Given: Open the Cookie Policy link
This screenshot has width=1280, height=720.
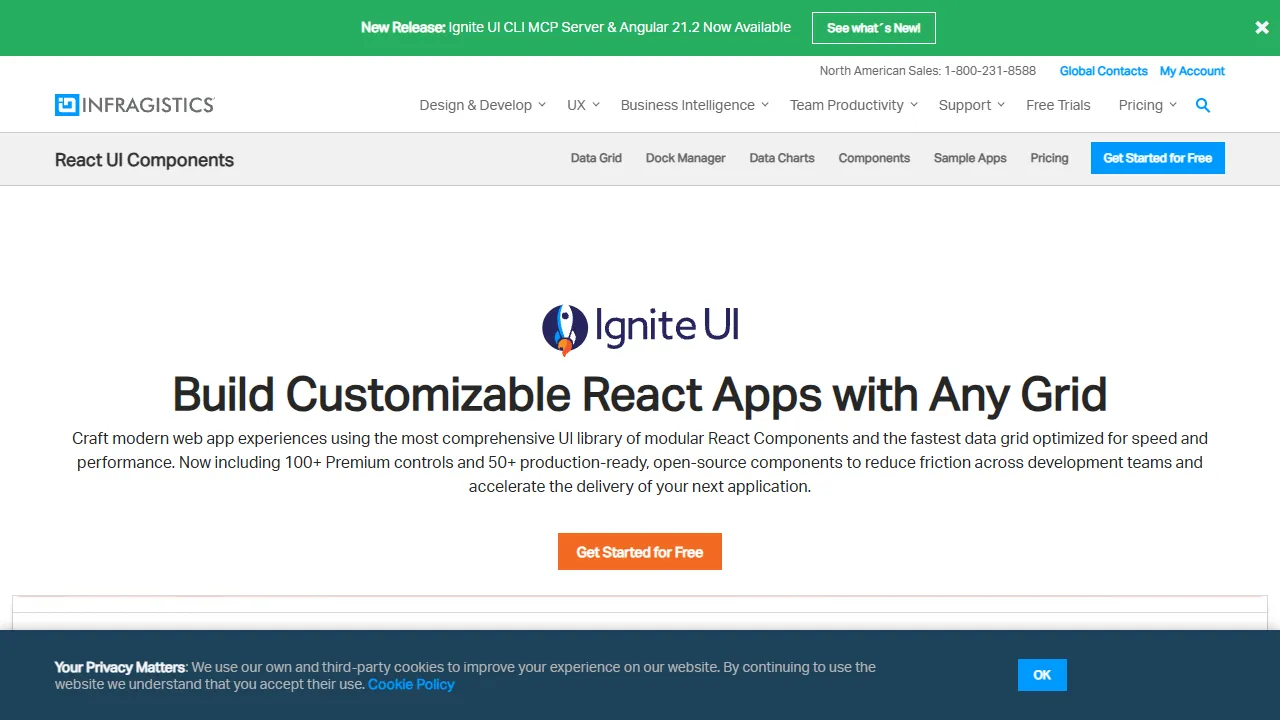Looking at the screenshot, I should point(411,684).
